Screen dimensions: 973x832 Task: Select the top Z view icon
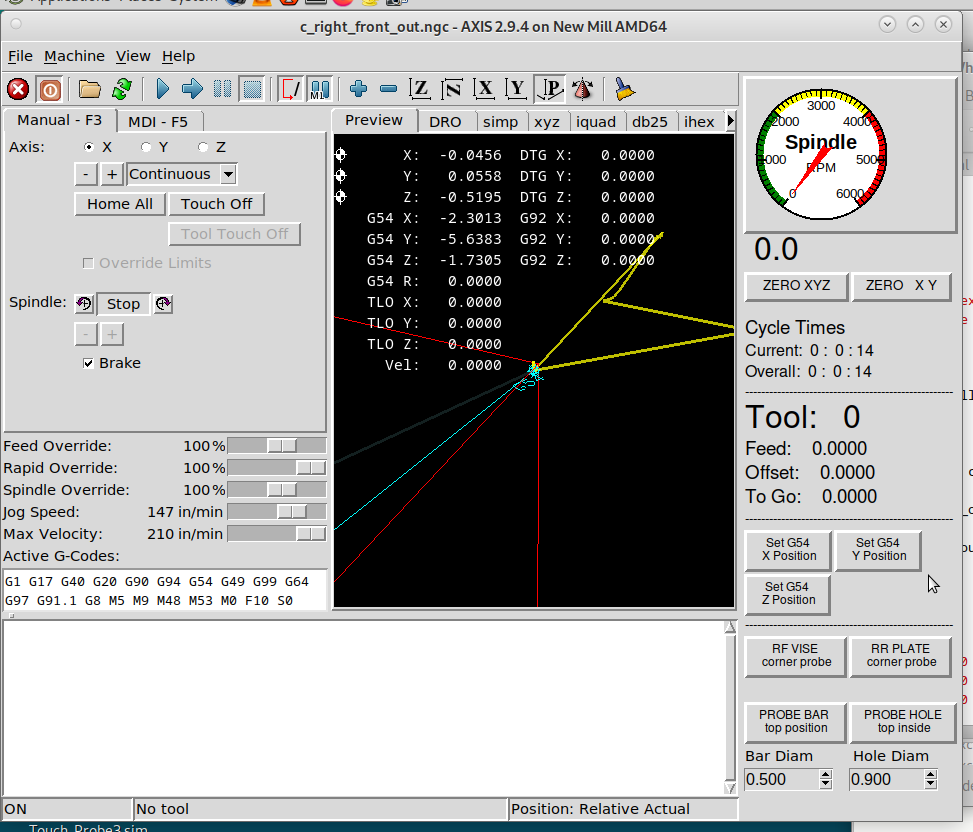(x=420, y=90)
